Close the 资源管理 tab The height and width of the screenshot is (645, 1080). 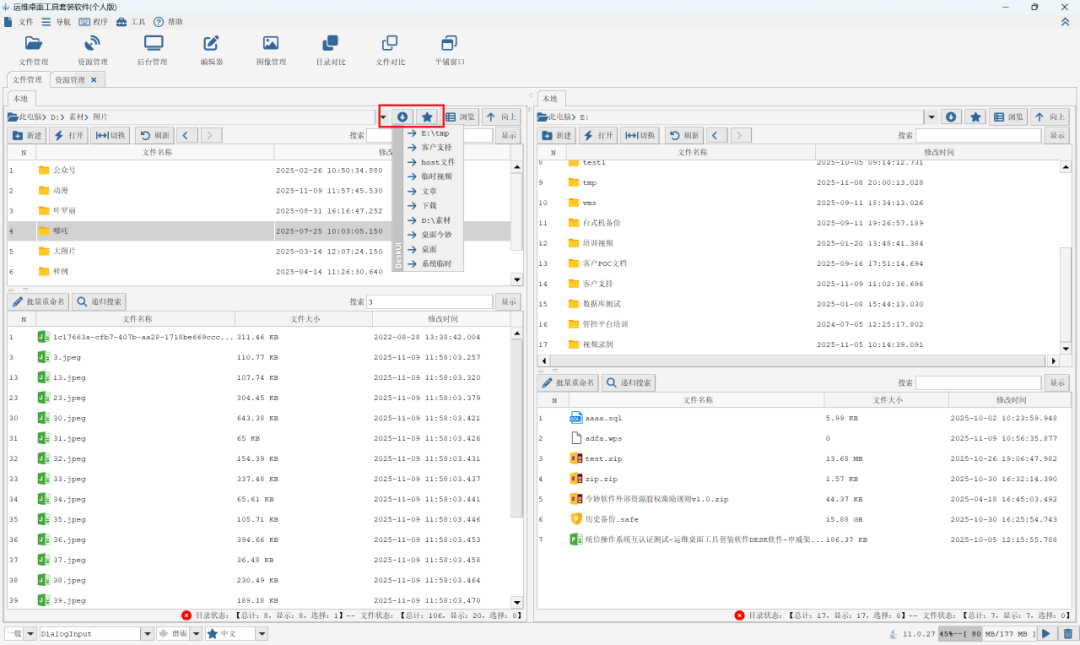(x=94, y=80)
